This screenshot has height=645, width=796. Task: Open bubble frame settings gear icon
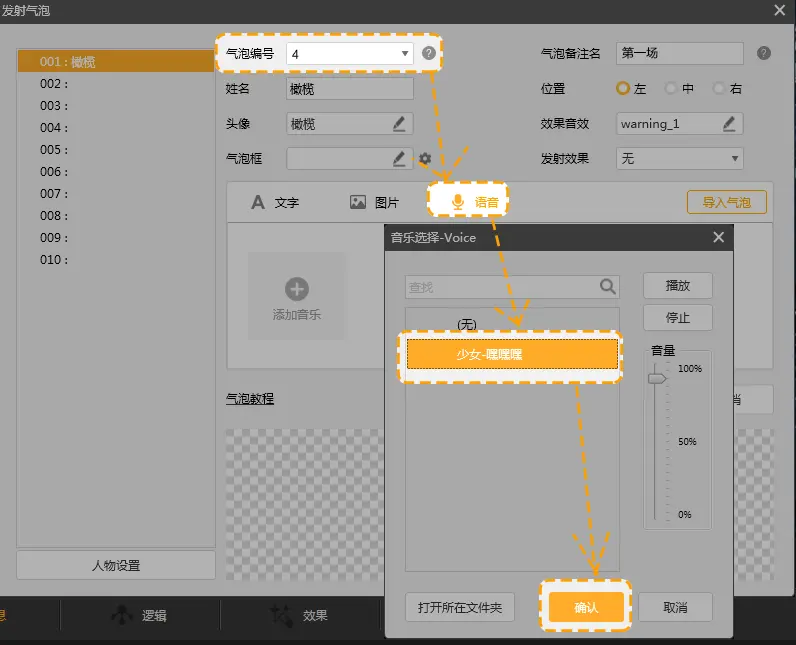[425, 159]
